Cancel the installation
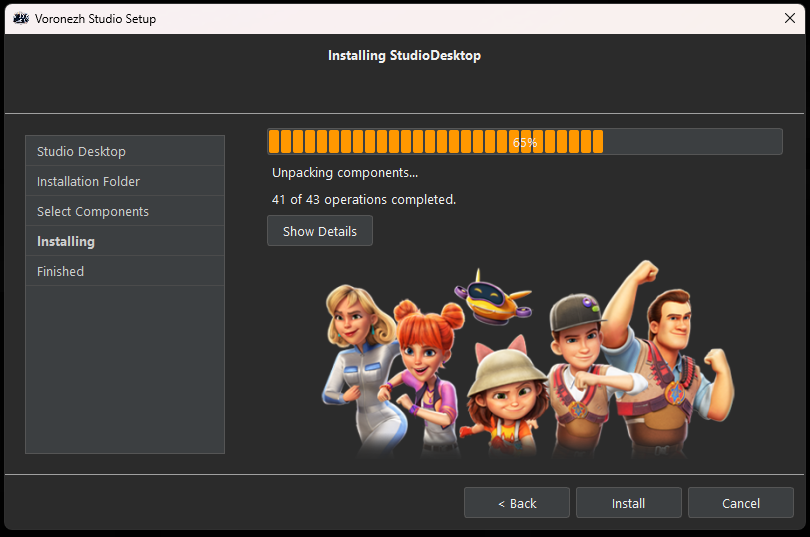Screen dimensions: 810x537 (x=741, y=502)
